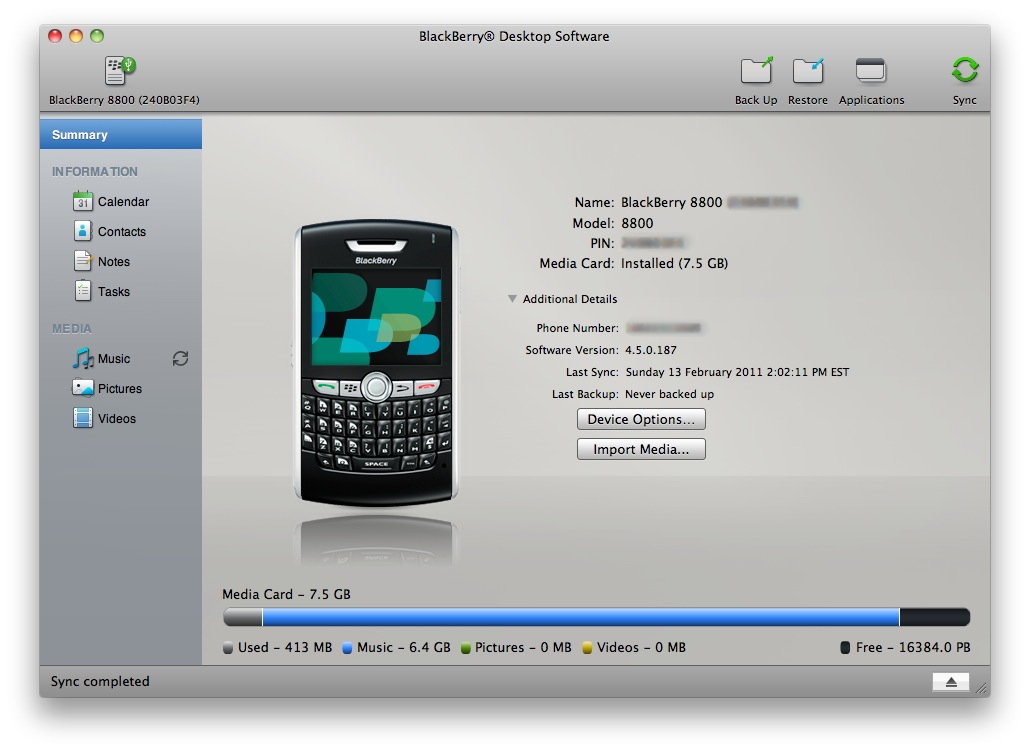Viewport: 1030px width, 752px height.
Task: Click the Import Media button
Action: tap(641, 449)
